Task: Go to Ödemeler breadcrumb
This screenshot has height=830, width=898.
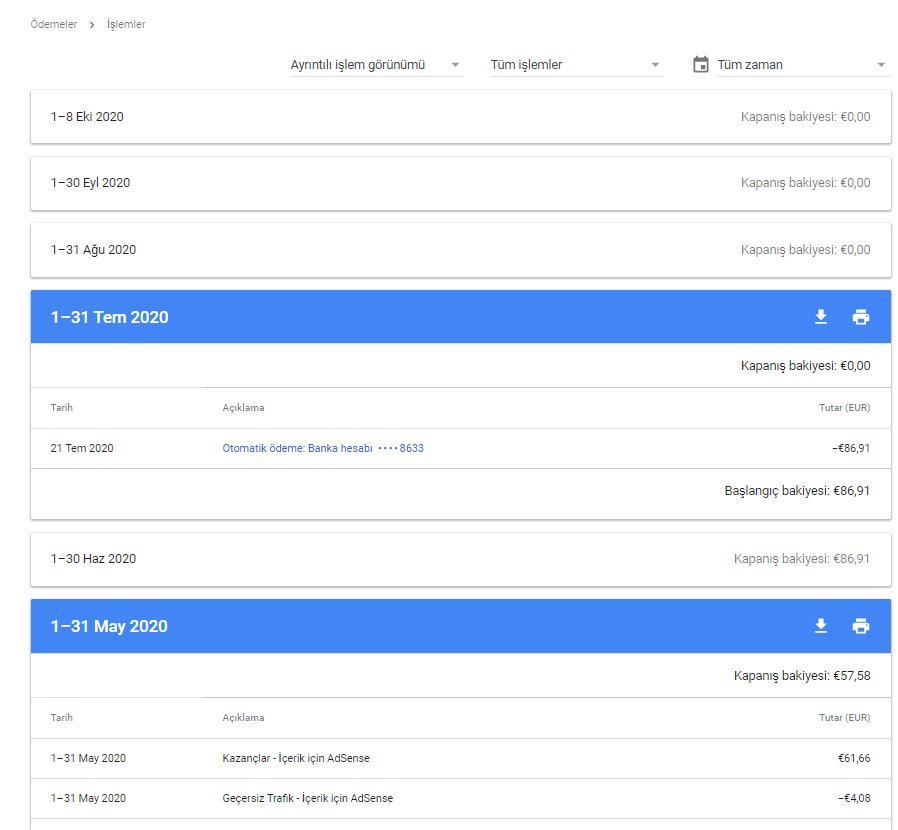Action: 54,24
